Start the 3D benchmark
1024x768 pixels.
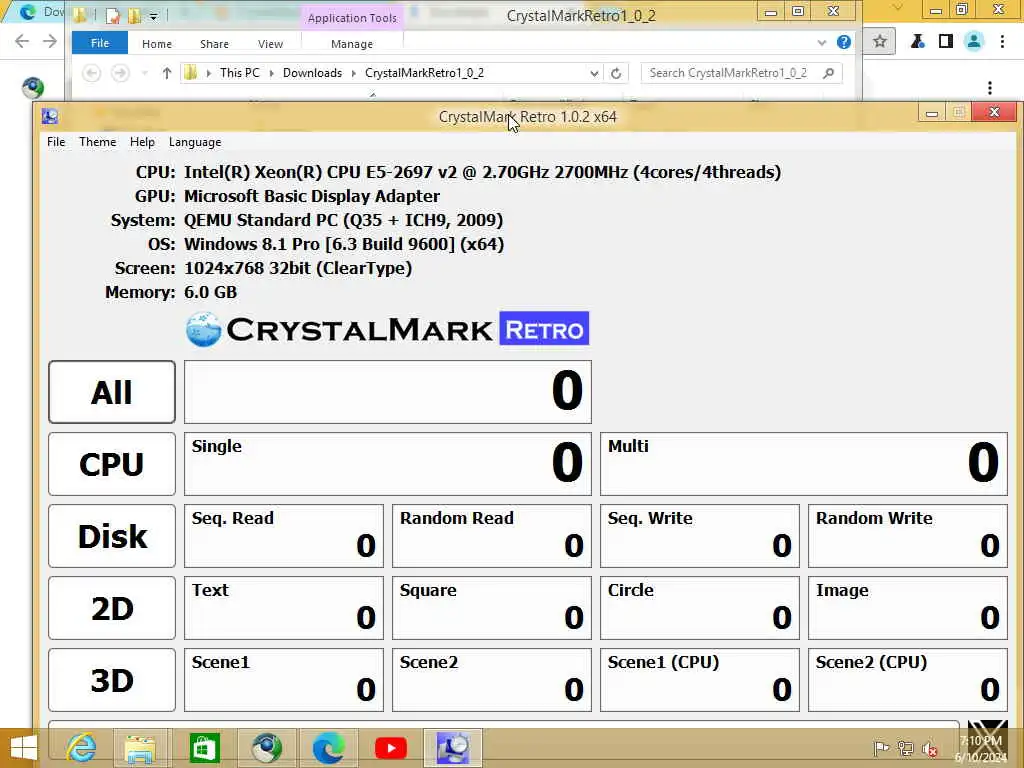112,680
